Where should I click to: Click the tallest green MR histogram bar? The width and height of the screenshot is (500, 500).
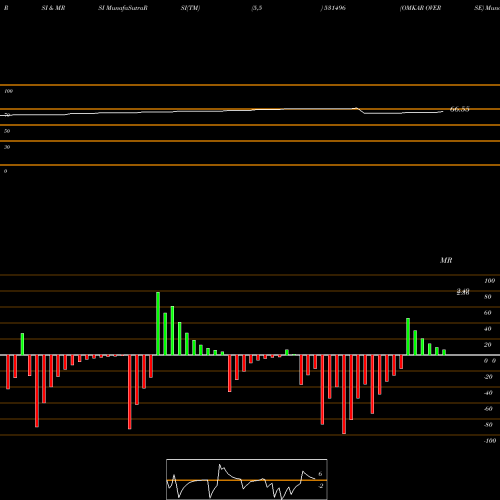[158, 323]
